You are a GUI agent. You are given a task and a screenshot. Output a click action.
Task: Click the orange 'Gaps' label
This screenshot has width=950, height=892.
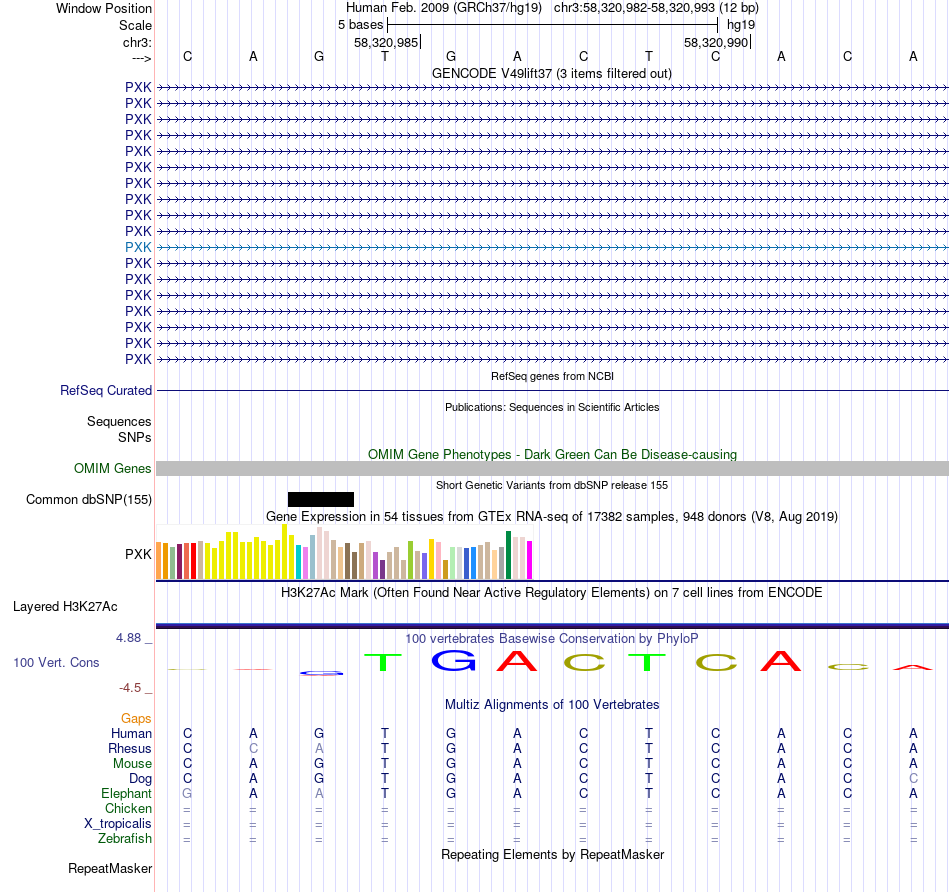(x=136, y=719)
